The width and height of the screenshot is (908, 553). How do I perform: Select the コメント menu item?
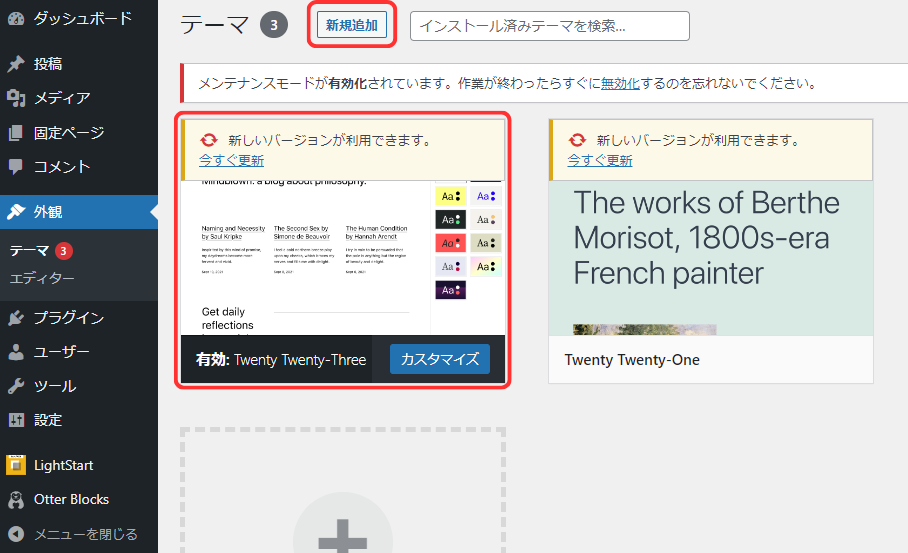pyautogui.click(x=79, y=167)
